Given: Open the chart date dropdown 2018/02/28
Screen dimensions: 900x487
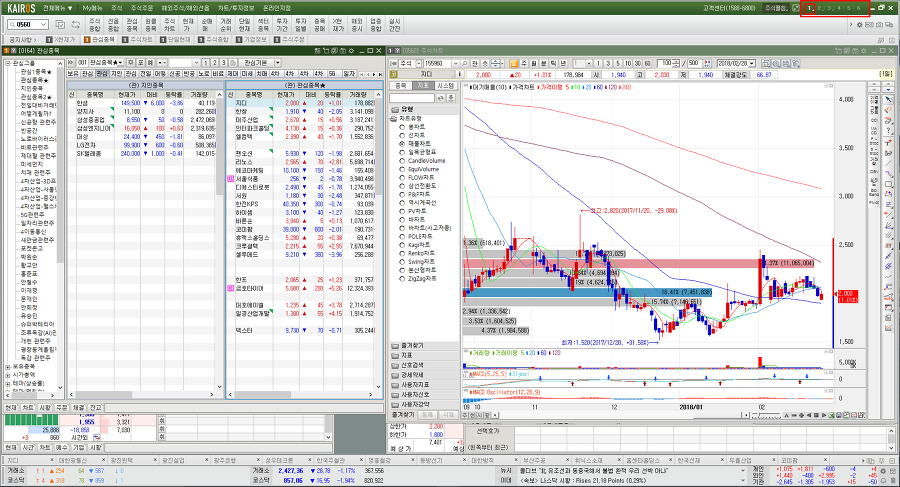Looking at the screenshot, I should 751,63.
